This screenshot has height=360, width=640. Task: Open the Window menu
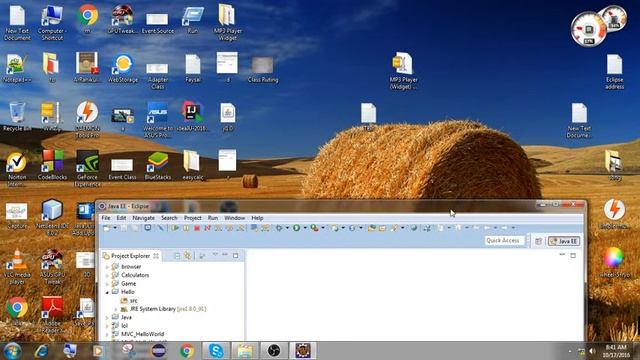pos(234,218)
